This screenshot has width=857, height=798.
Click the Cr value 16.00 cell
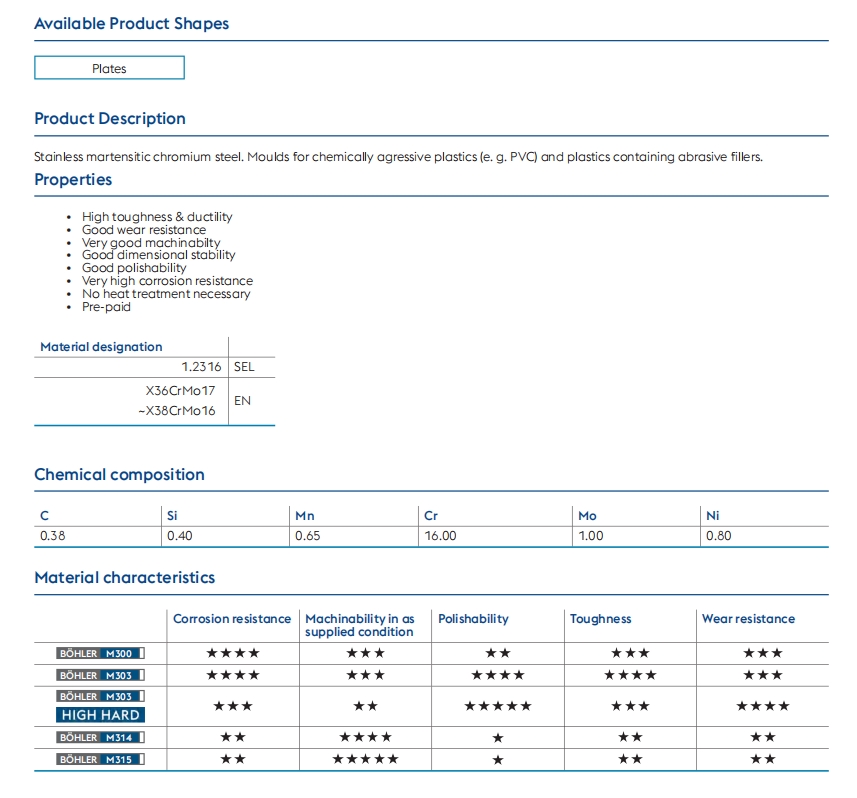[440, 536]
